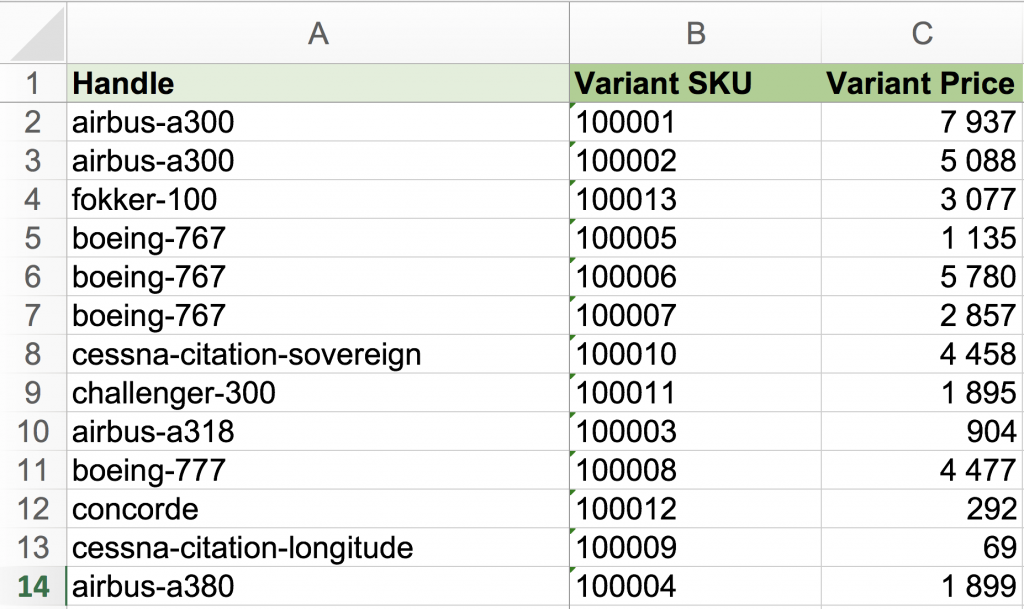The image size is (1024, 609).
Task: Select row 5 header
Action: [32, 238]
